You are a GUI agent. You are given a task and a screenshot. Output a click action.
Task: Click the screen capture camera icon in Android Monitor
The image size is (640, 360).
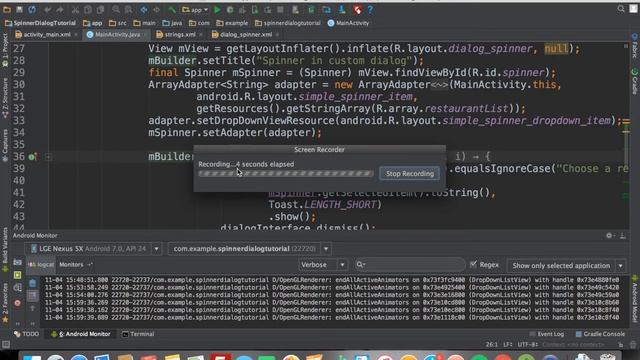coord(18,262)
